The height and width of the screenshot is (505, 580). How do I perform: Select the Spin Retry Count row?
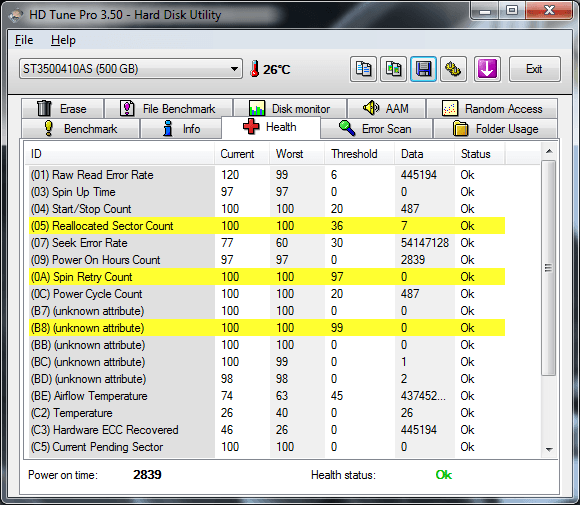[267, 277]
